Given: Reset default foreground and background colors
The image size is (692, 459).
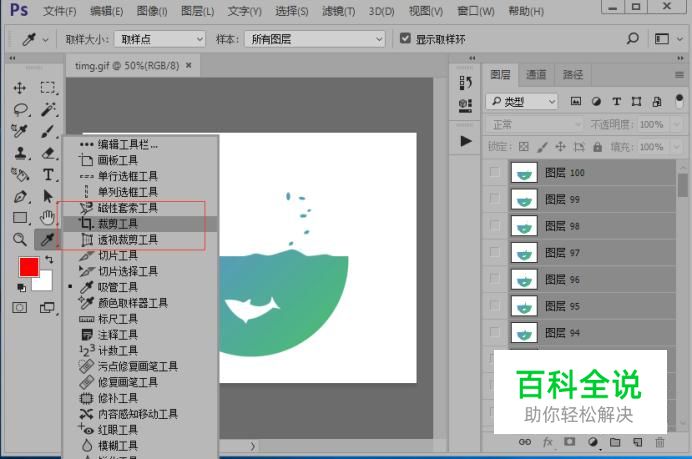Looking at the screenshot, I should (21, 288).
